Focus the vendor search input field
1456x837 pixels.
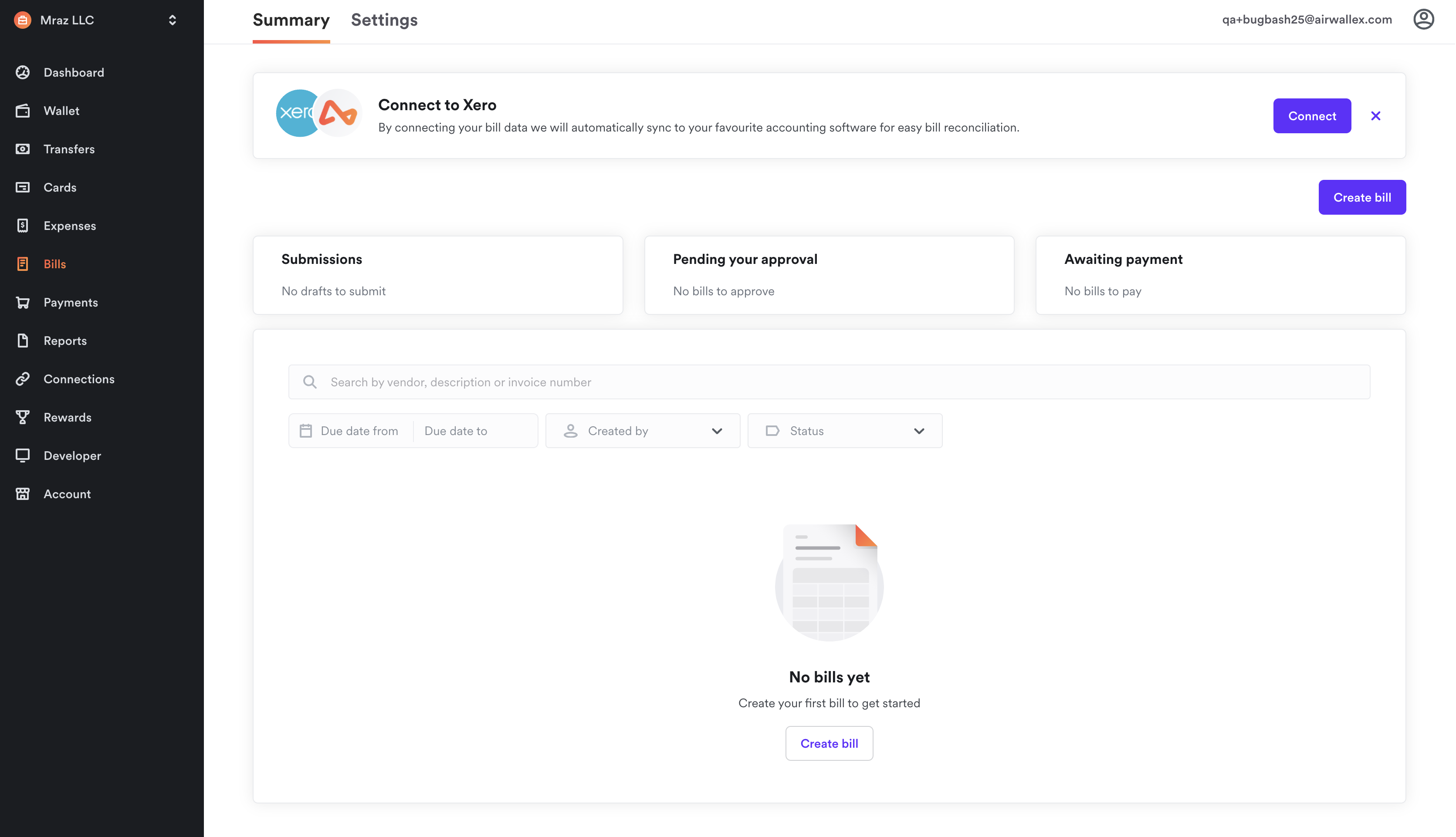[x=829, y=382]
